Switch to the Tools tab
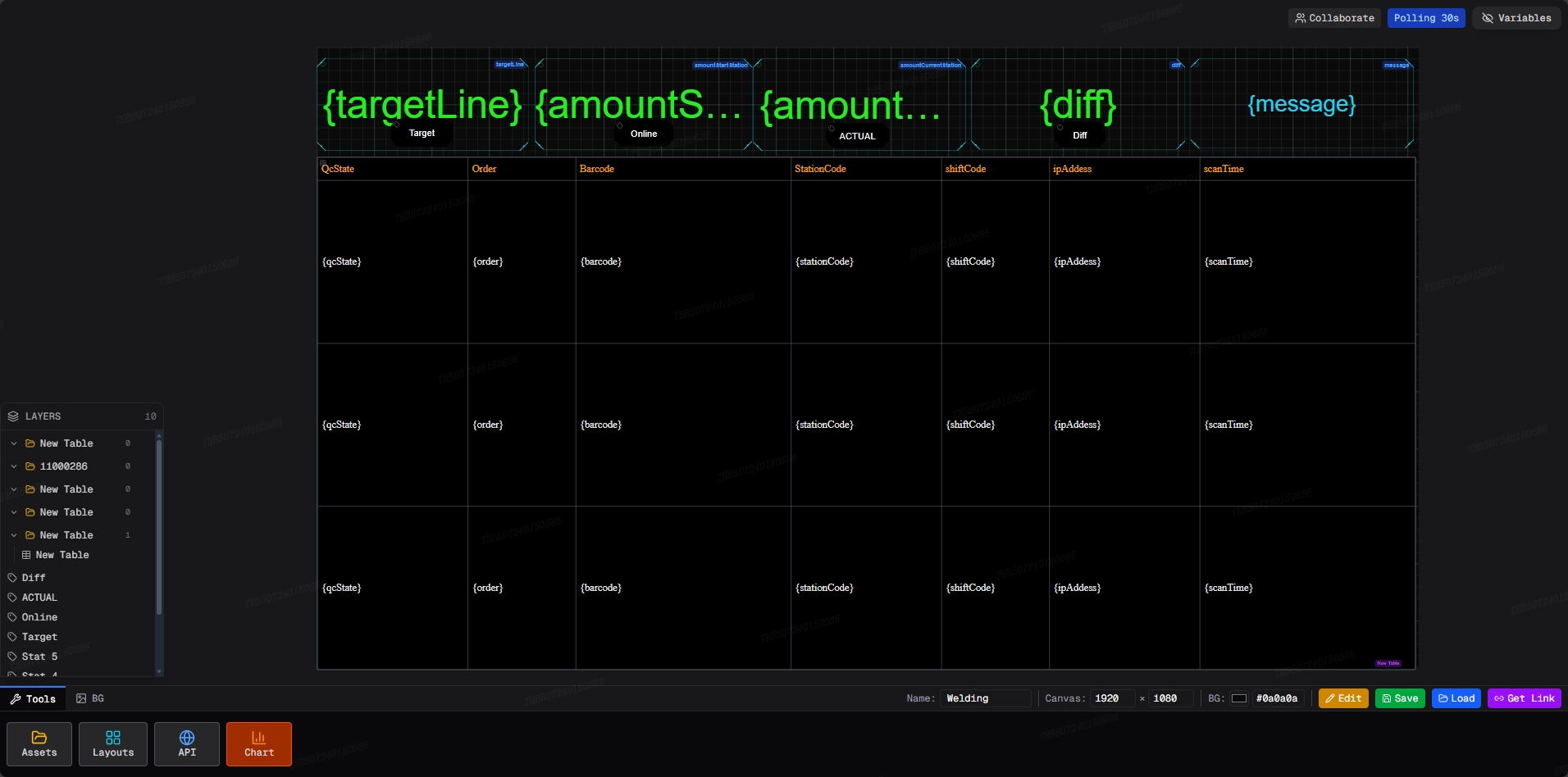 click(x=33, y=699)
